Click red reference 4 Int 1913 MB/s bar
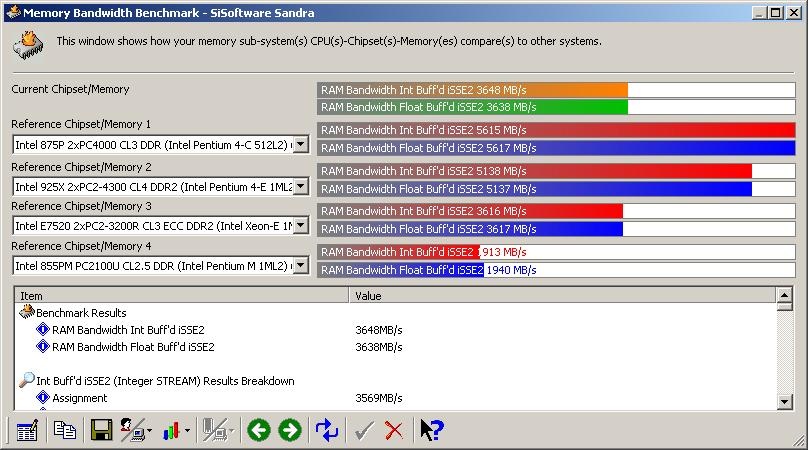This screenshot has height=450, width=808. 398,252
